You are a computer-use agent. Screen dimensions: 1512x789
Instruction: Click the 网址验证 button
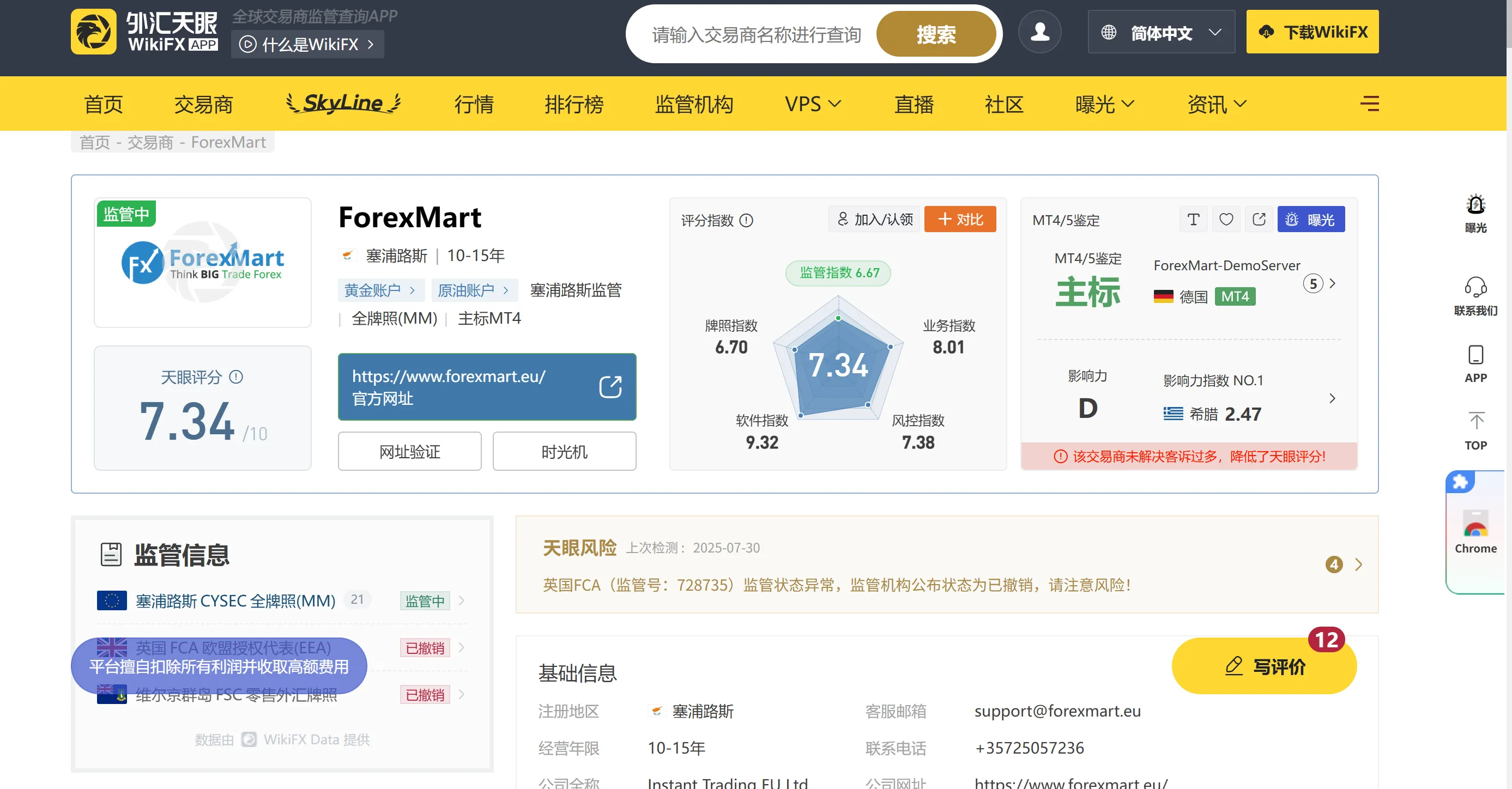pos(410,451)
